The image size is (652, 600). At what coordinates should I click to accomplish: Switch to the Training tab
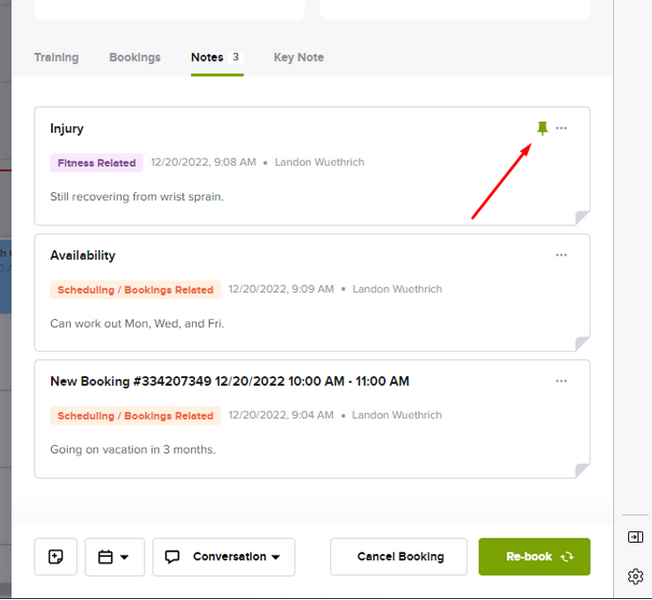coord(57,57)
